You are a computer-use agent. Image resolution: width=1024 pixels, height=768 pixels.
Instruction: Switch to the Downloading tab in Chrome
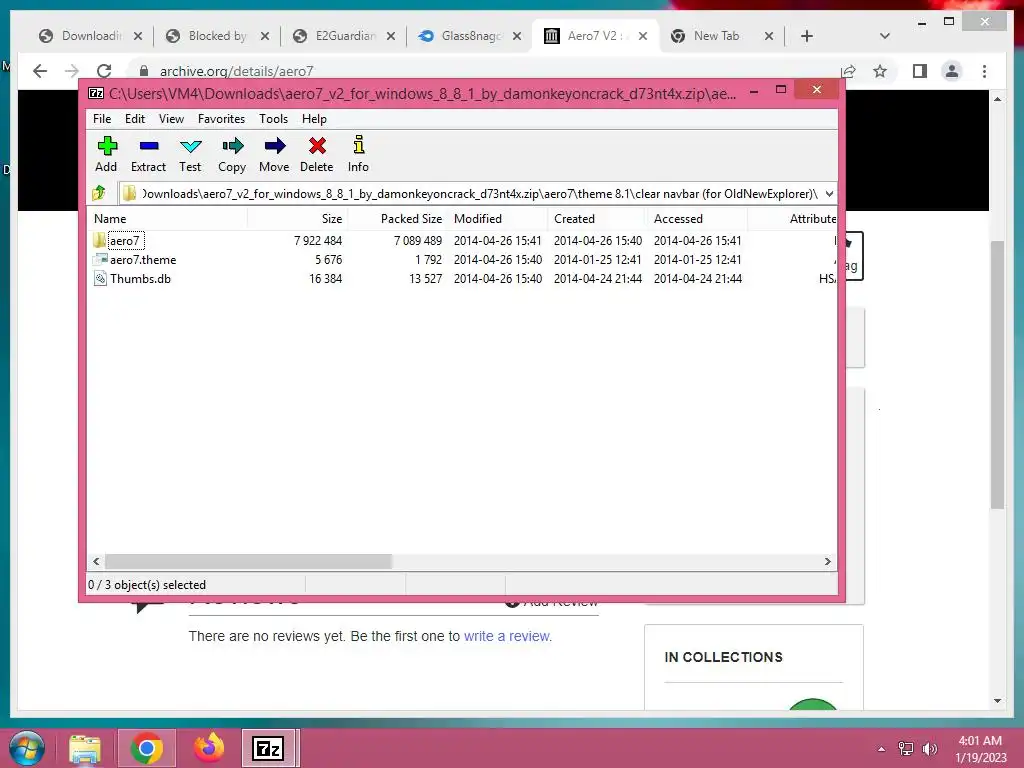[91, 36]
